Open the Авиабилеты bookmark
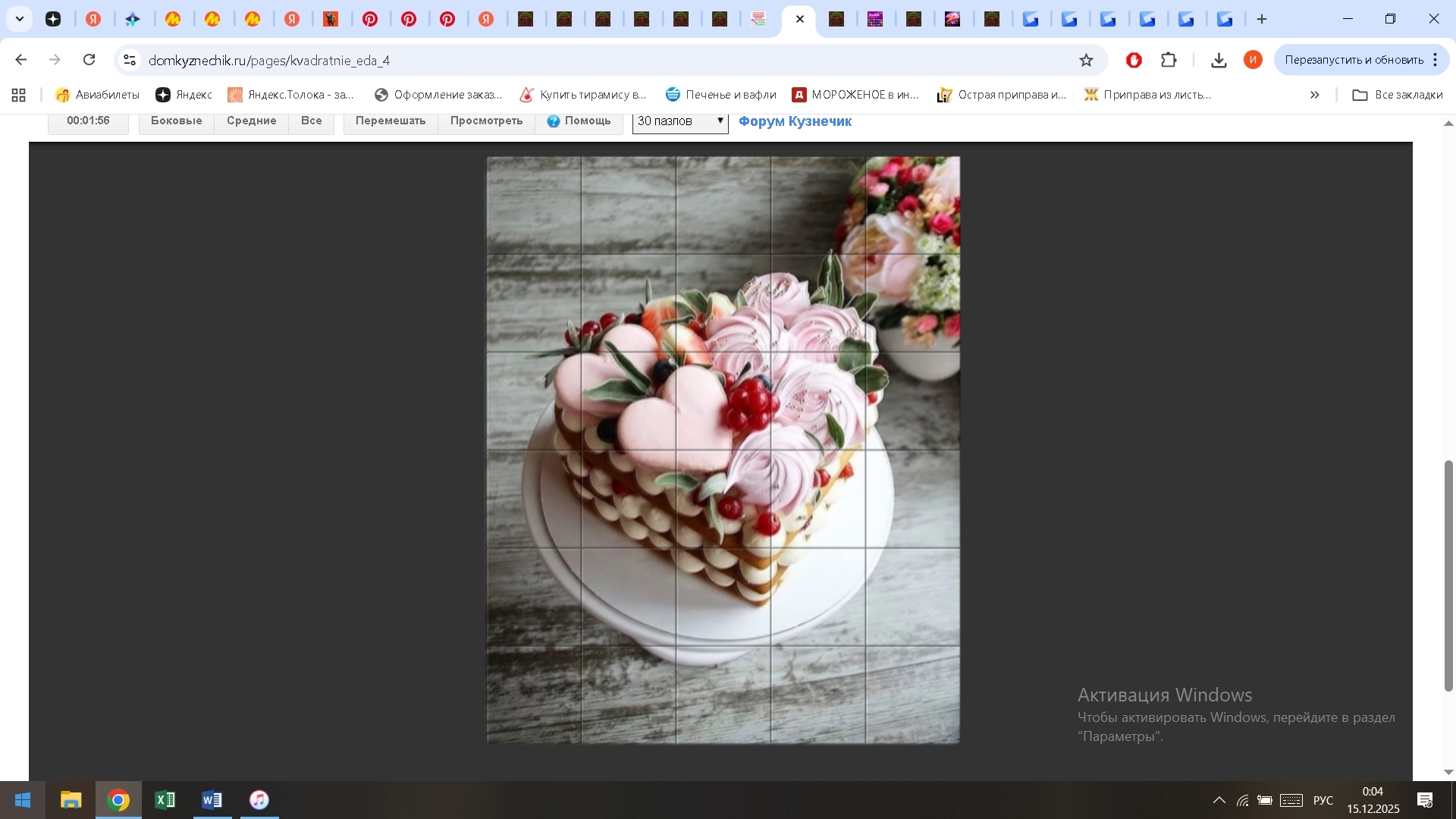This screenshot has height=819, width=1456. click(98, 95)
